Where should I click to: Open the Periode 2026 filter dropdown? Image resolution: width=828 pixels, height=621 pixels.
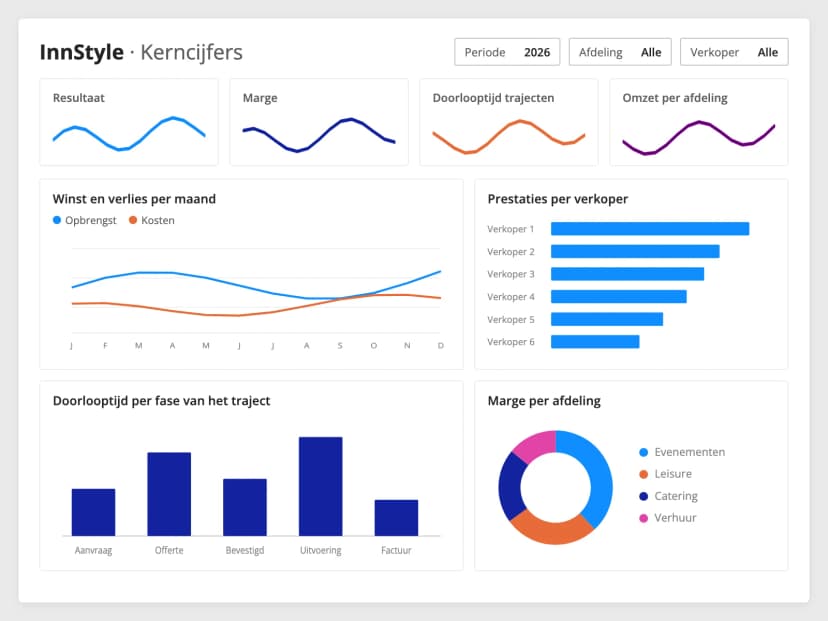(x=507, y=52)
